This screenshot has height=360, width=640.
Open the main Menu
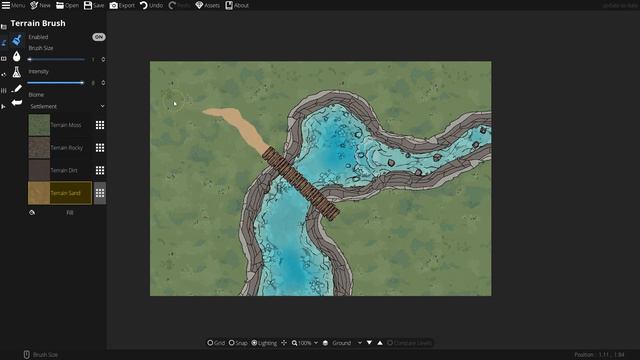13,5
